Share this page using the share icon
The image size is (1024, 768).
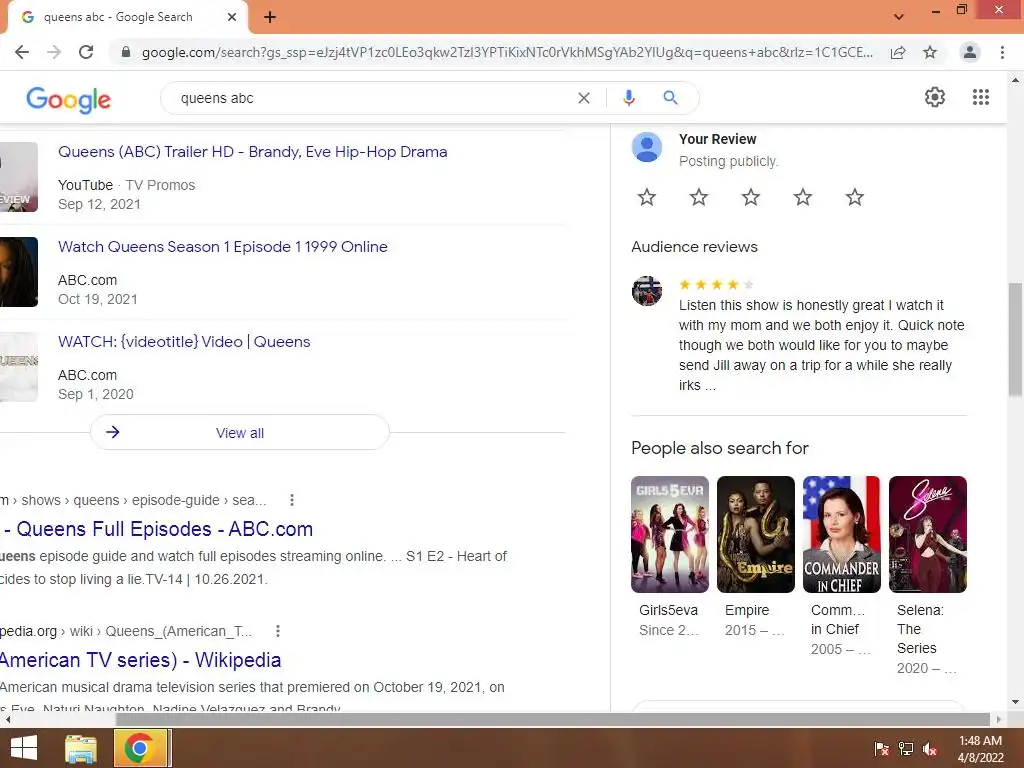(x=898, y=52)
